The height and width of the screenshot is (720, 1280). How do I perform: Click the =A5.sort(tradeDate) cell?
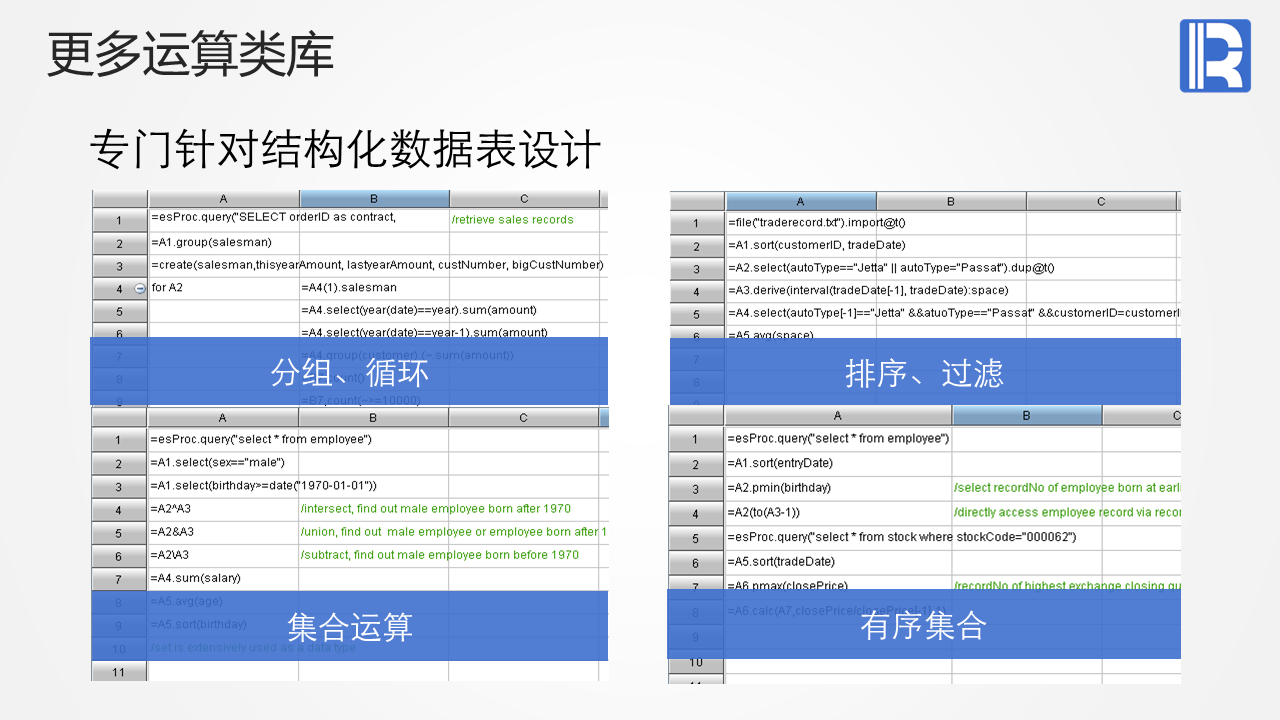pos(838,562)
